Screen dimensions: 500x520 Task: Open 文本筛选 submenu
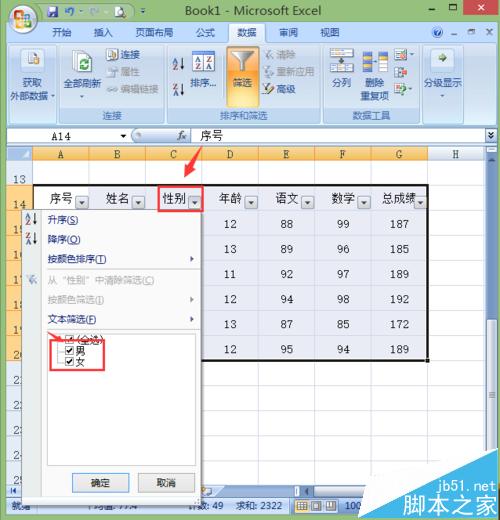(121, 319)
